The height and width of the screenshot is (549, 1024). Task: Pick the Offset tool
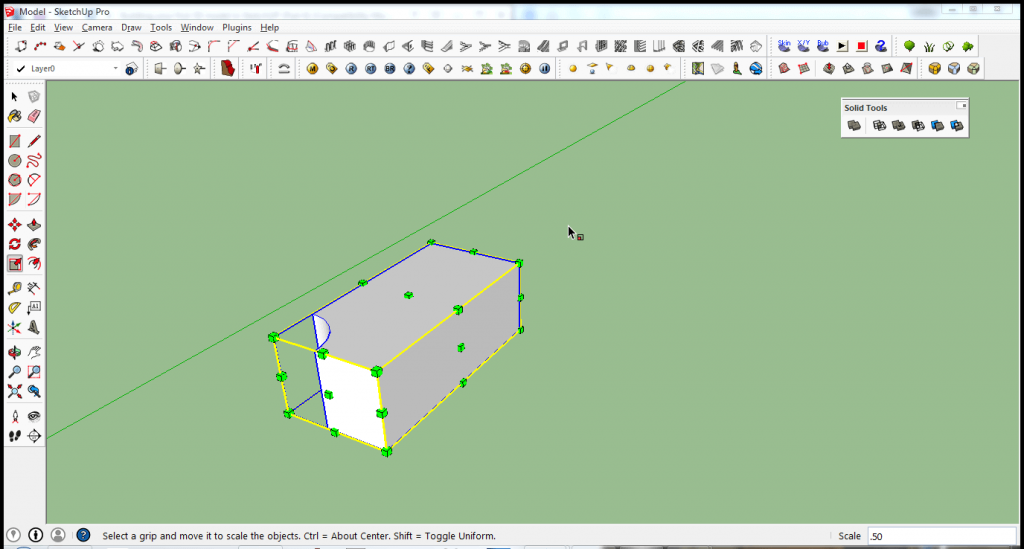(x=34, y=264)
